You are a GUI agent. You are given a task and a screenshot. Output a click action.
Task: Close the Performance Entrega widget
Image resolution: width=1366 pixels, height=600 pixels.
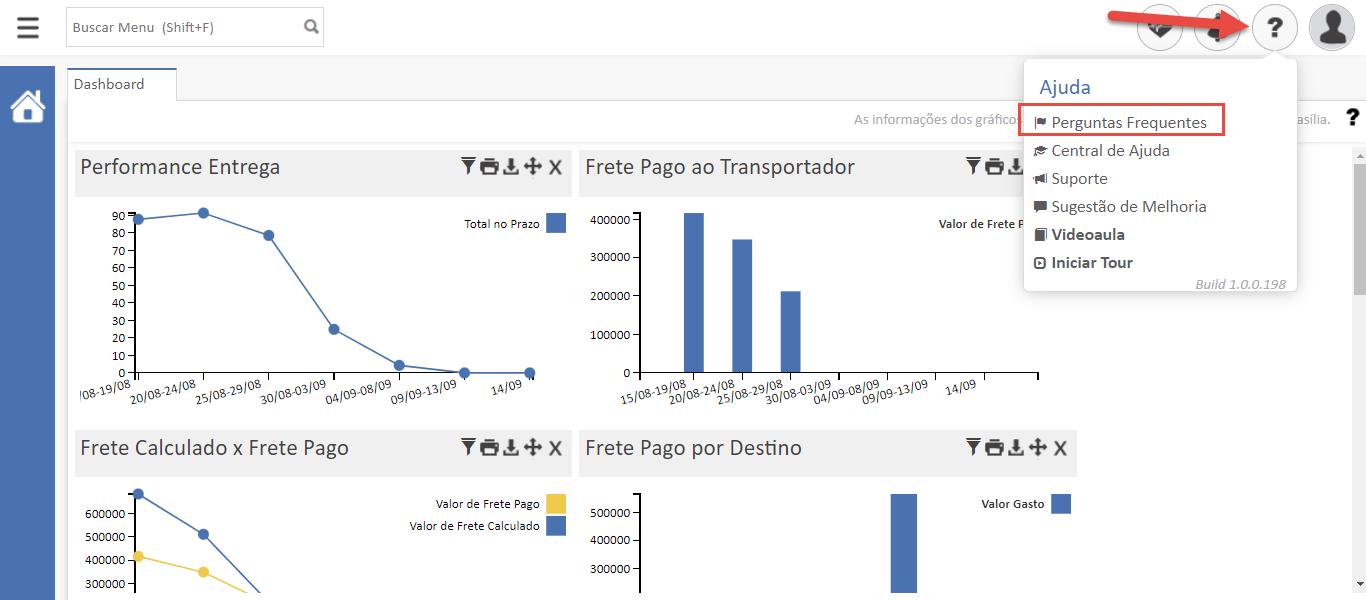[x=555, y=167]
